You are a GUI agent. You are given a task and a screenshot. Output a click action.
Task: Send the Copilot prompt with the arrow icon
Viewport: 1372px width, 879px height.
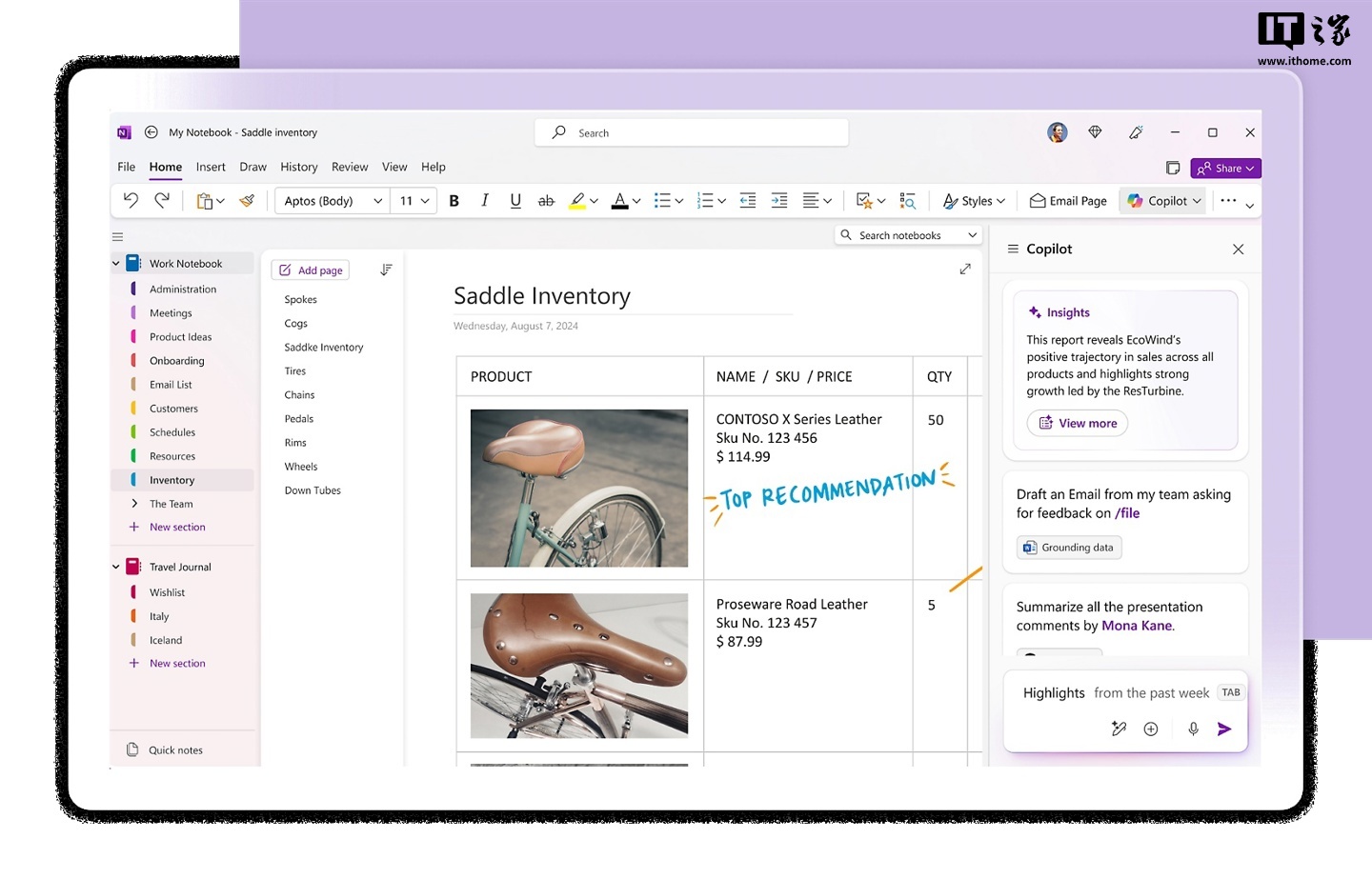1225,728
